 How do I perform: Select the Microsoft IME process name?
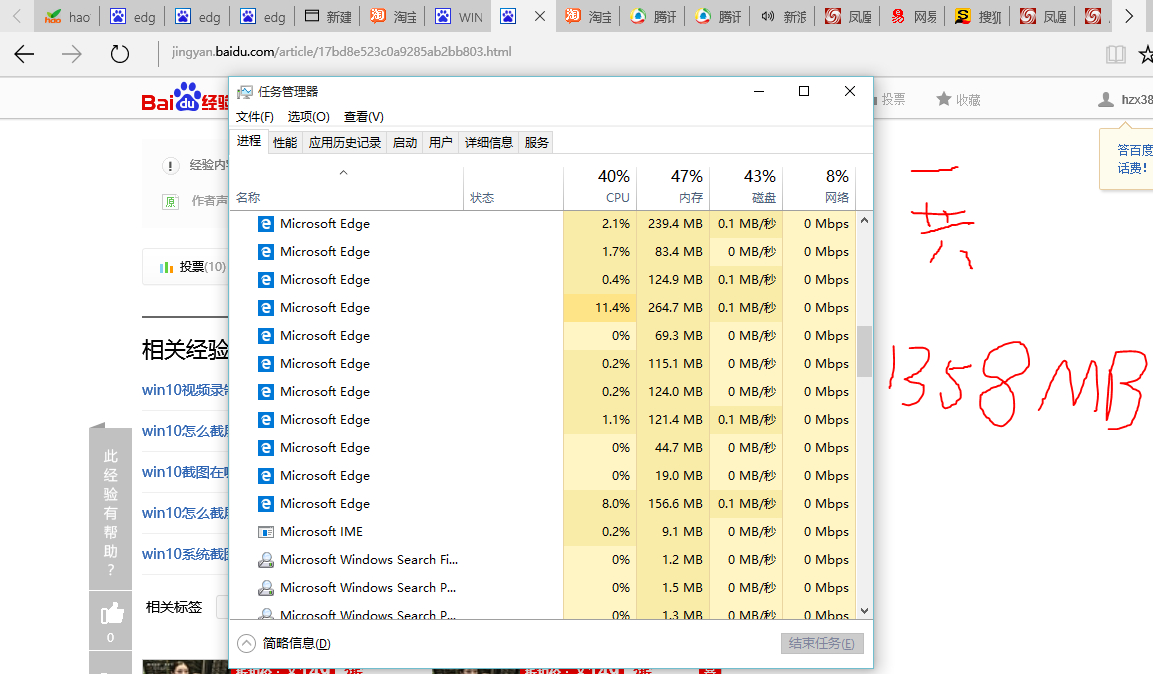[x=321, y=531]
